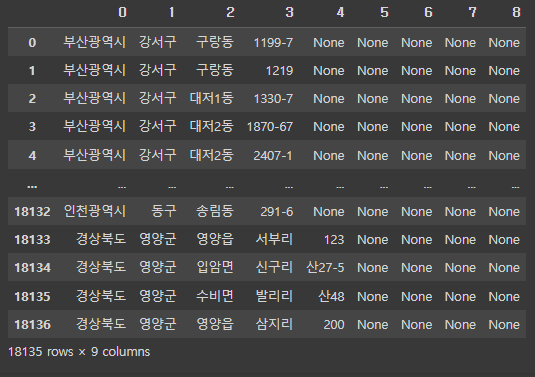Click 경상북도 in row 18134
Screen dimensions: 535x377
tap(101, 267)
